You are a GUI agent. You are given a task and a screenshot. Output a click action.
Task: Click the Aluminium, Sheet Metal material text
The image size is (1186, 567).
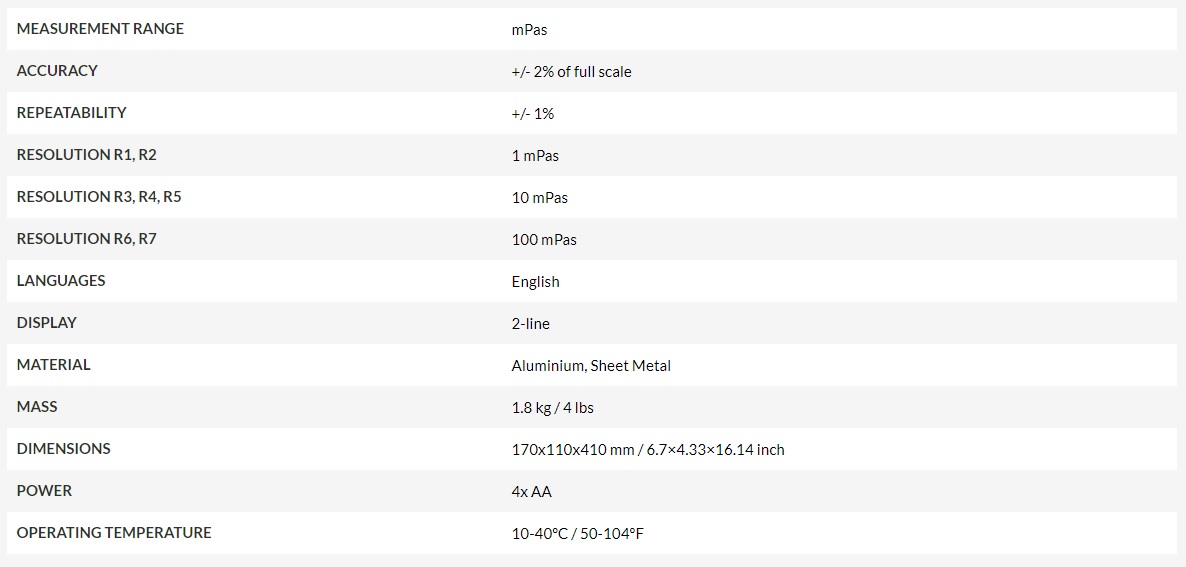tap(591, 366)
